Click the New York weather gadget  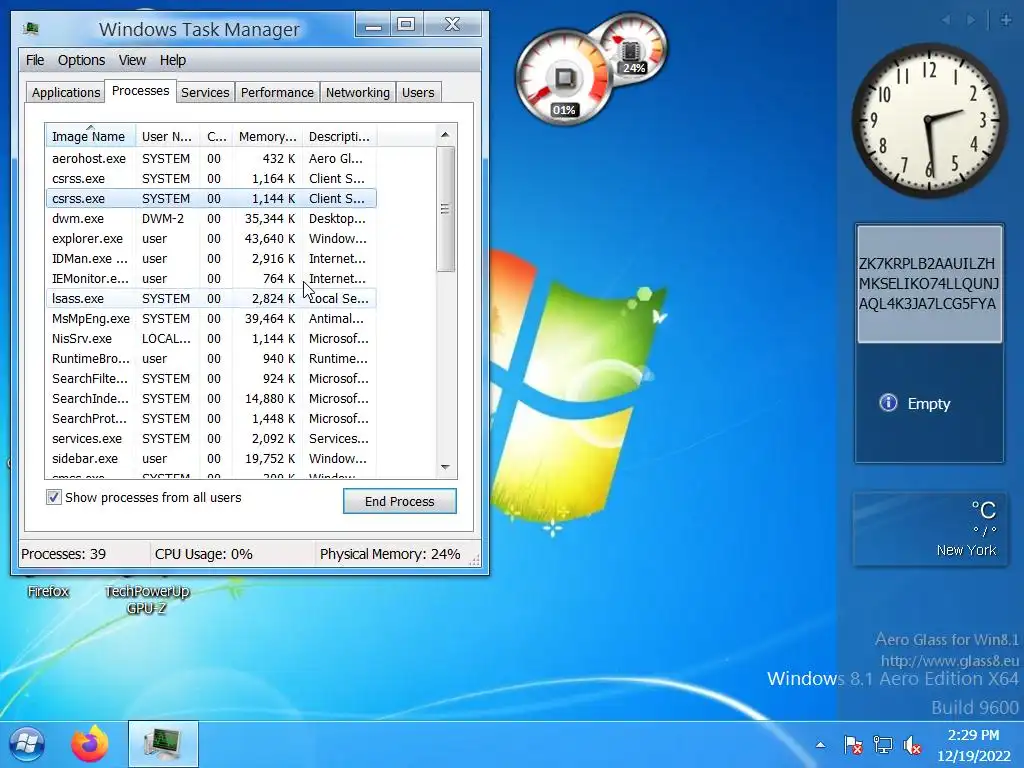click(929, 530)
